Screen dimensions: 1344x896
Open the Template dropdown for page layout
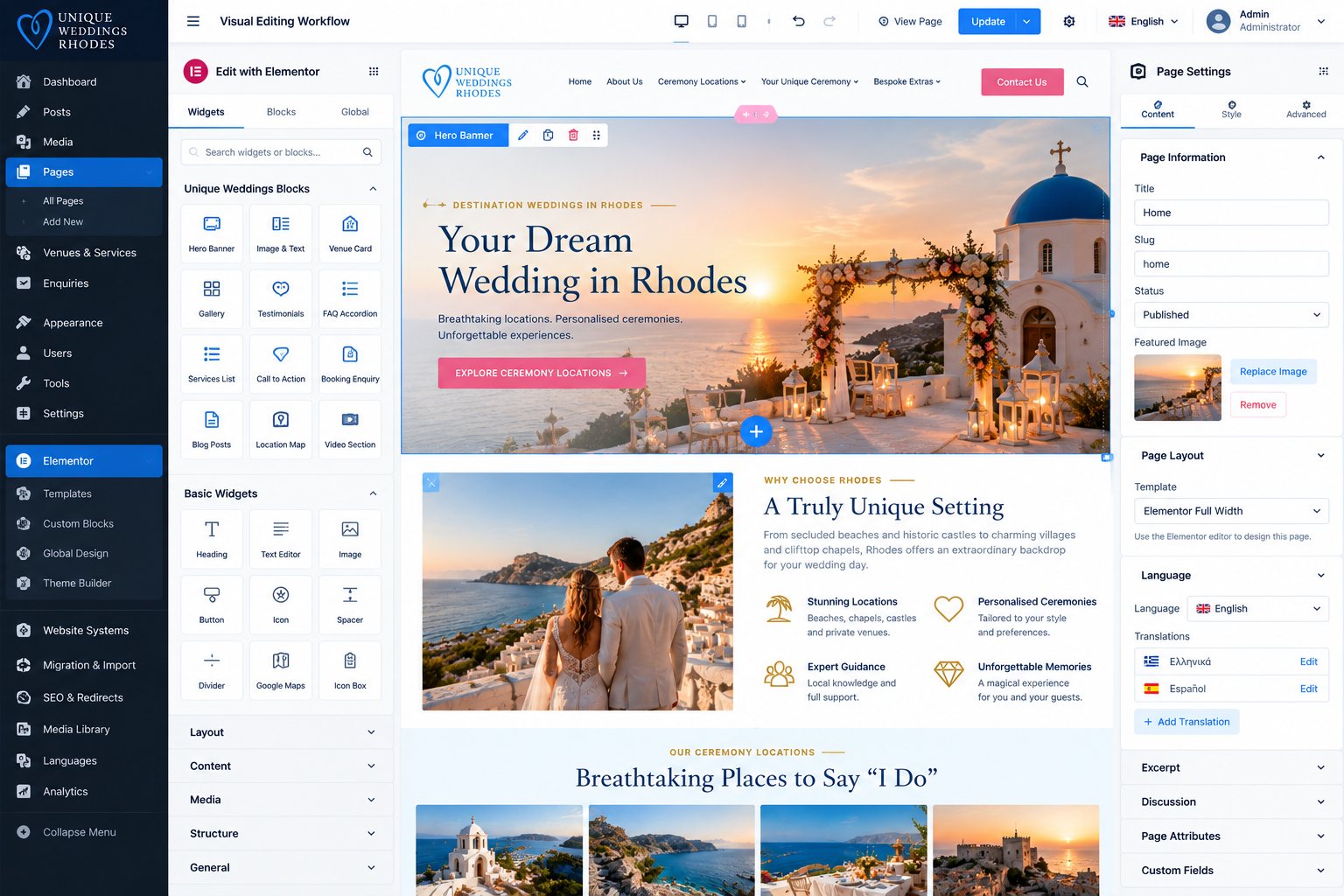1231,511
